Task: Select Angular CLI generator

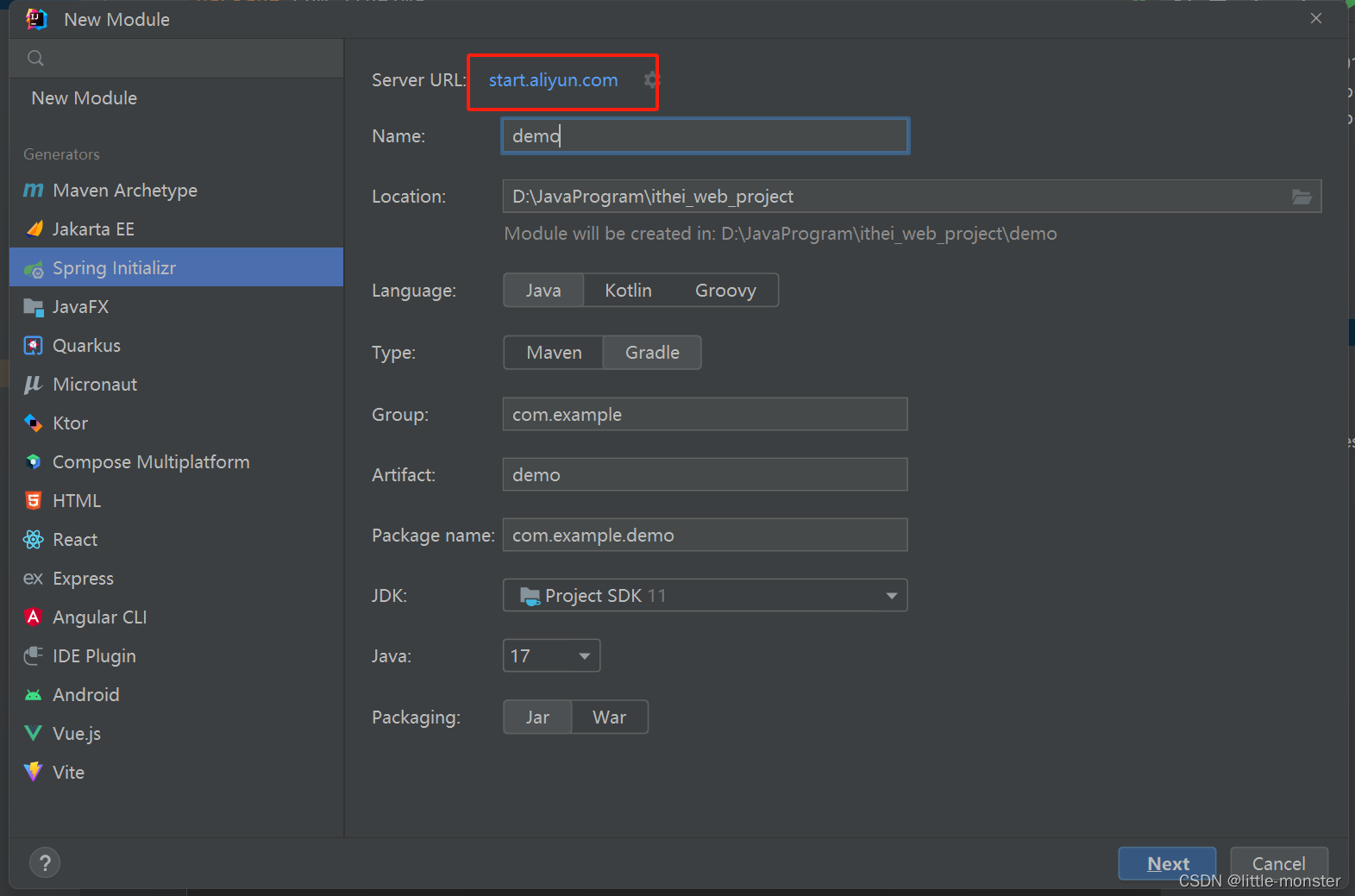Action: click(x=176, y=617)
